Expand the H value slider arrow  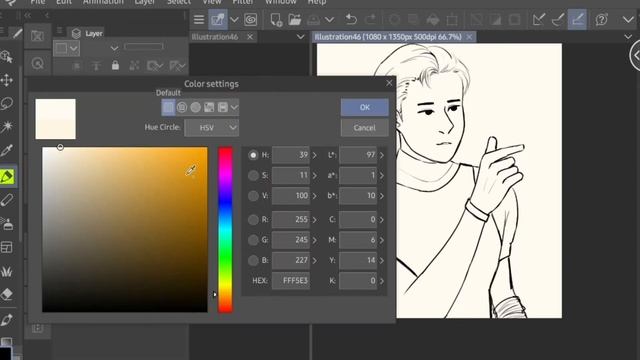pos(315,155)
